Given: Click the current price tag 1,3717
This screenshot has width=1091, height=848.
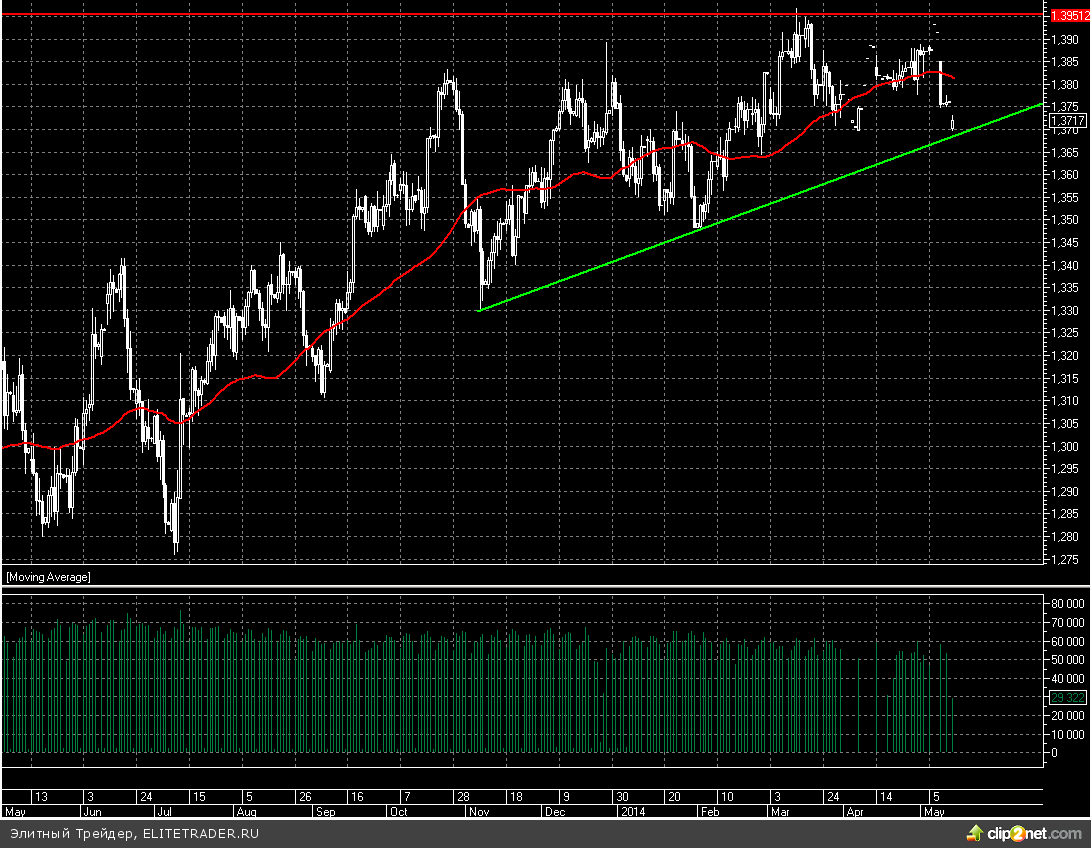Looking at the screenshot, I should click(x=1065, y=122).
